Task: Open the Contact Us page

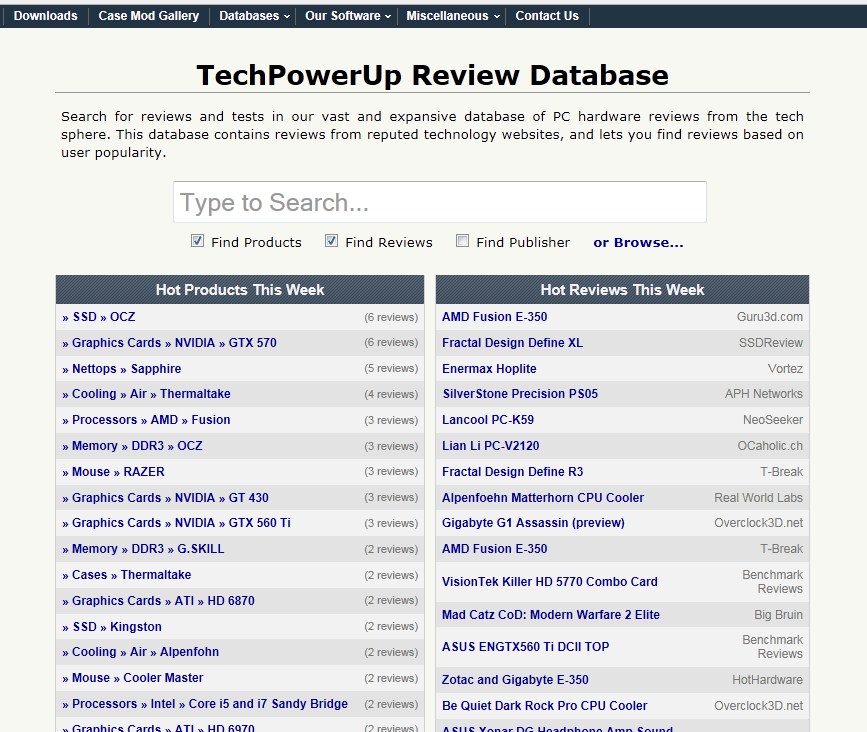Action: pos(547,15)
